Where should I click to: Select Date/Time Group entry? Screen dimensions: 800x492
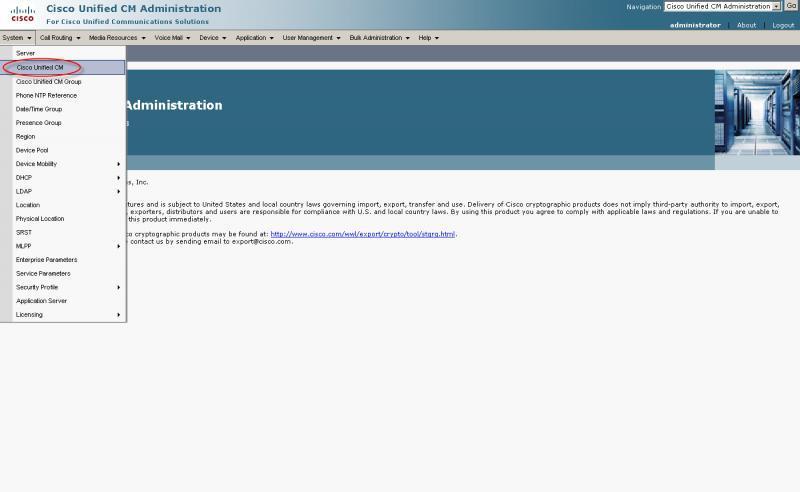(x=63, y=109)
